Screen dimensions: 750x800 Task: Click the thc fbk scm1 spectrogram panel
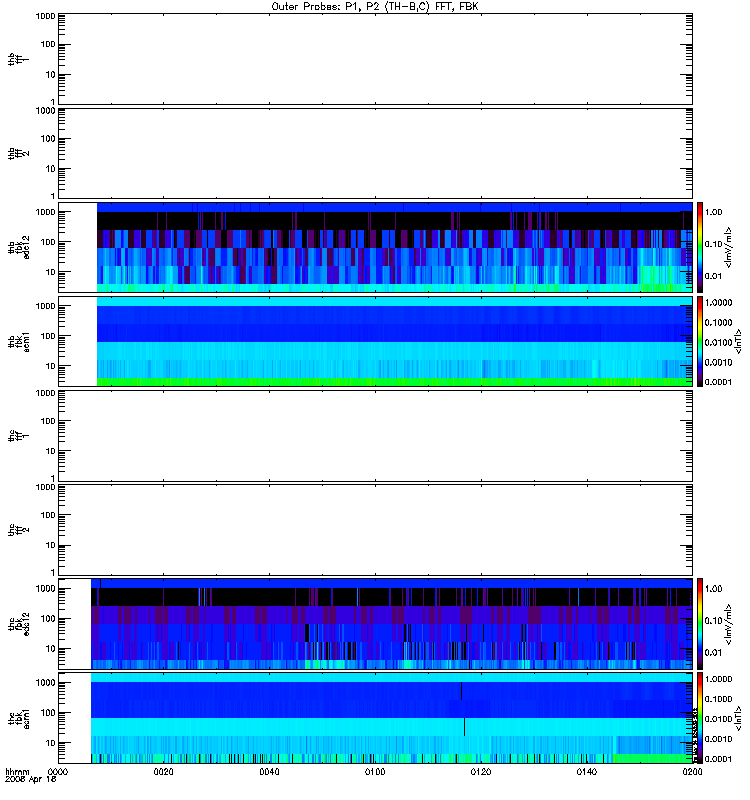pyautogui.click(x=375, y=718)
